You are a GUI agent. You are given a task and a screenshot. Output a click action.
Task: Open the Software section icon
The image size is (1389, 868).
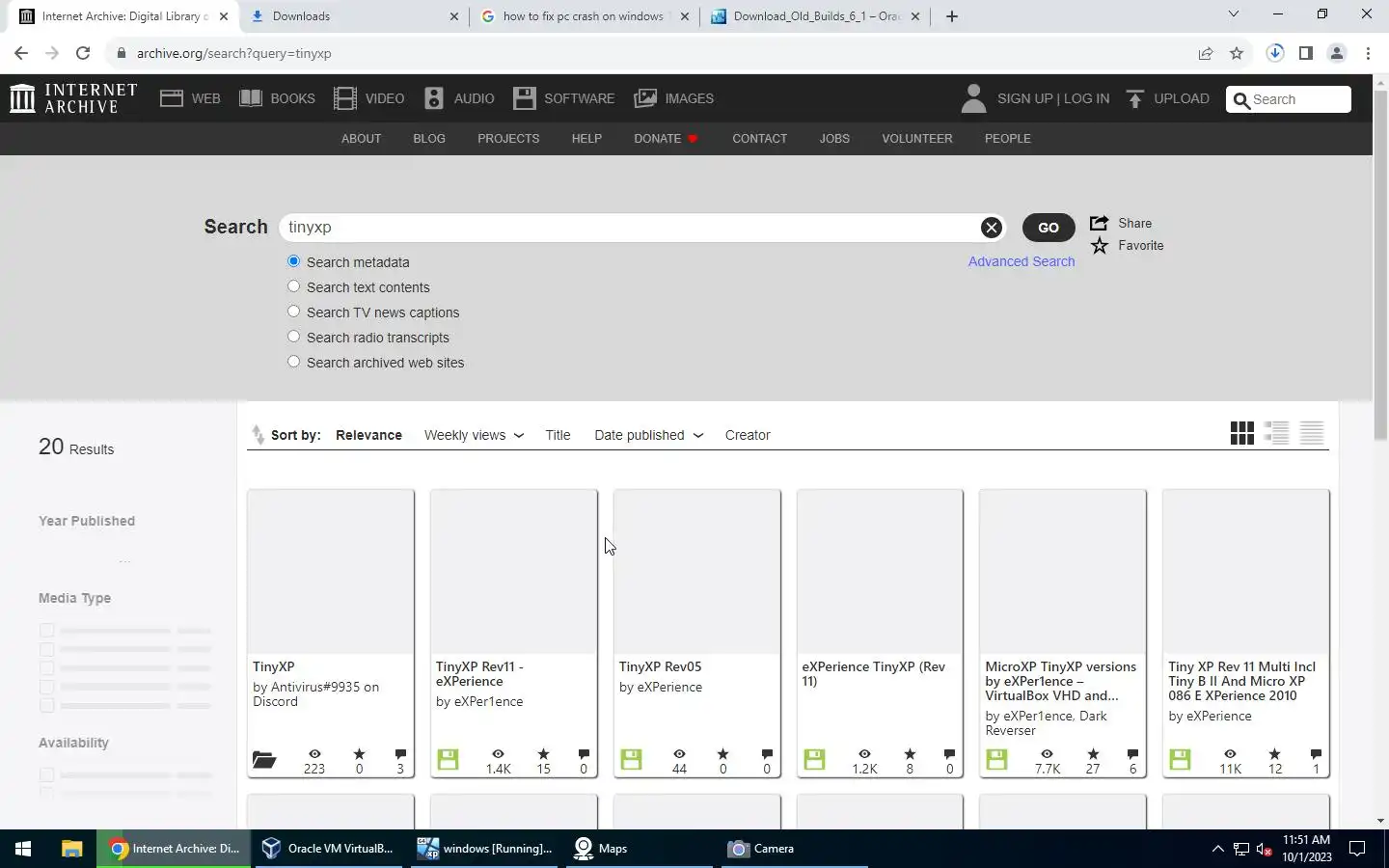(x=525, y=98)
